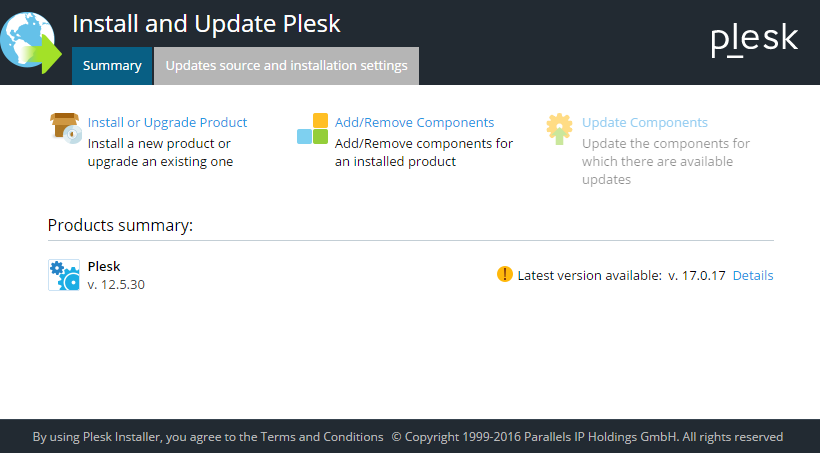
Task: Click the faded Update Components icon
Action: coord(559,129)
